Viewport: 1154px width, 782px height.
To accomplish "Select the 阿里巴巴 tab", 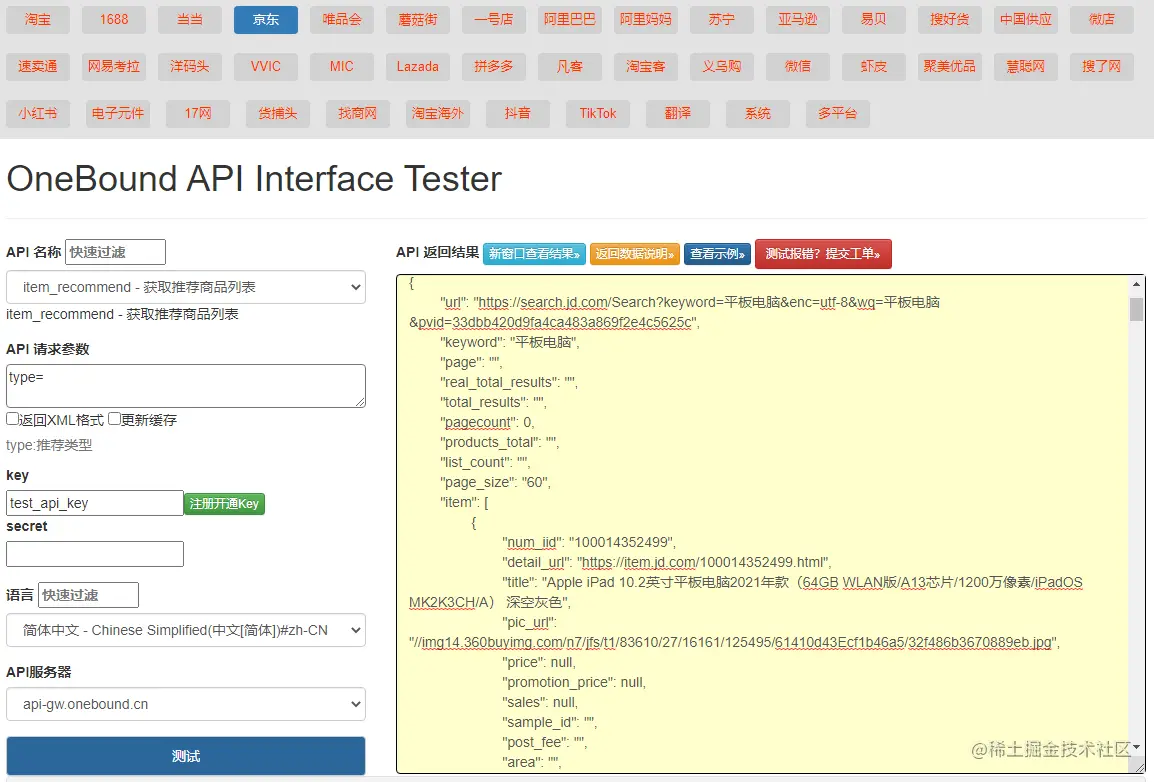I will (x=570, y=20).
